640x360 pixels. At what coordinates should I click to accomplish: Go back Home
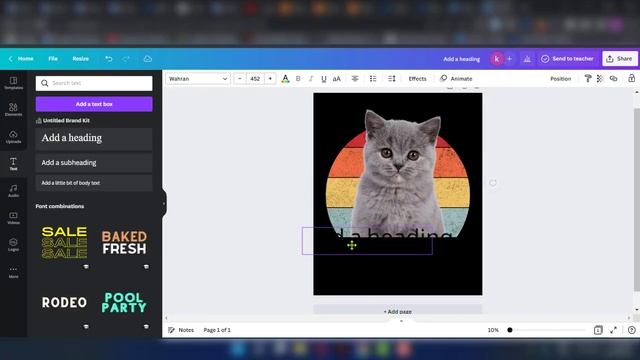(21, 59)
